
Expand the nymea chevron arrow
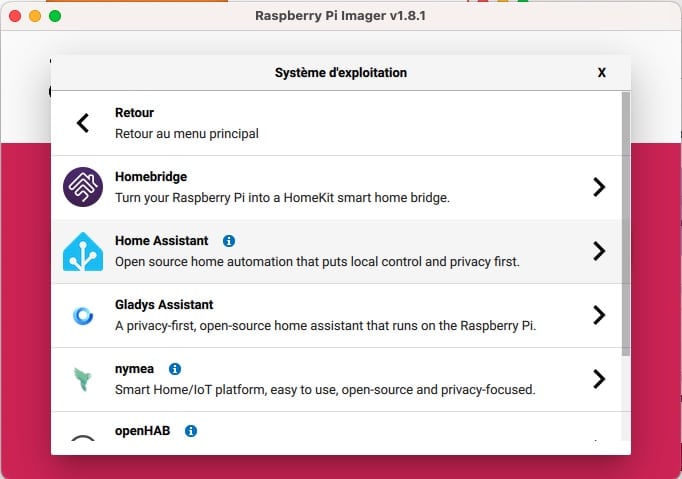coord(598,379)
